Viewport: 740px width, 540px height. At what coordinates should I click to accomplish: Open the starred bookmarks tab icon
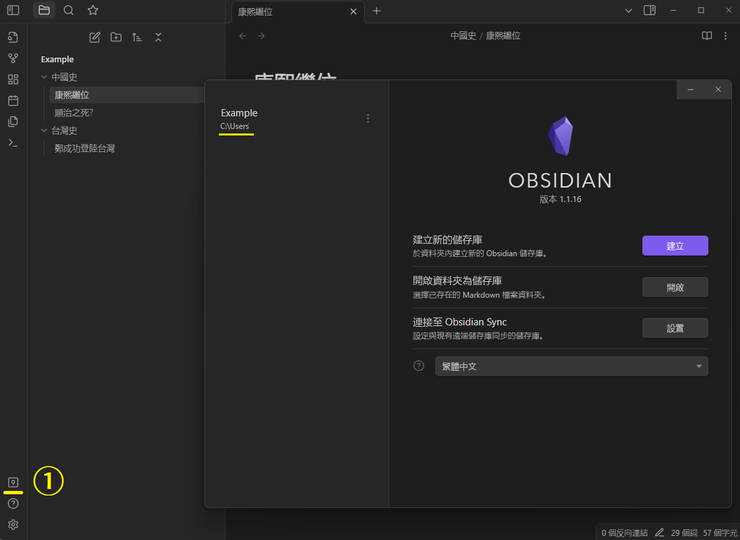(93, 10)
